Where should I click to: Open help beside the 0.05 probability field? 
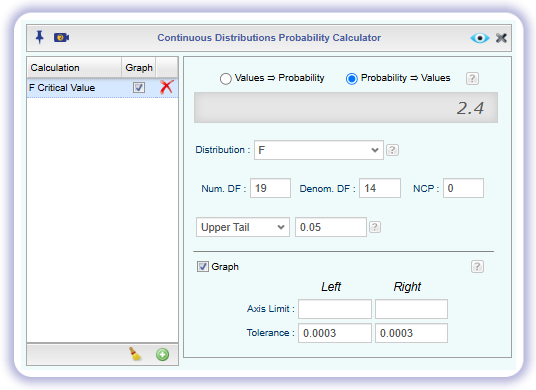coord(375,227)
